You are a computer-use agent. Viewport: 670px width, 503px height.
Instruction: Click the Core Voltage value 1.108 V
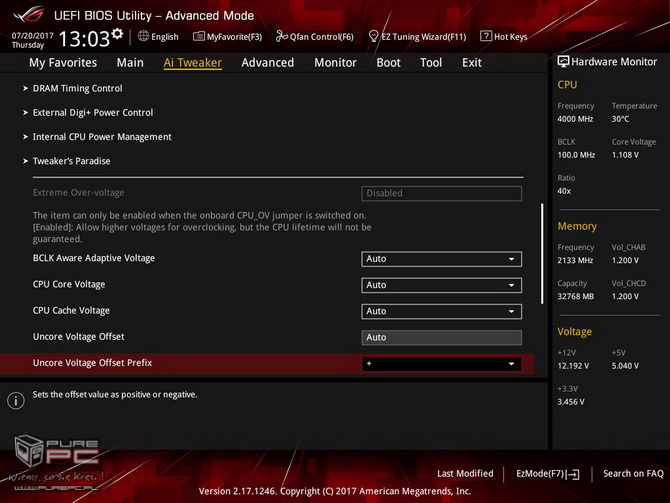point(625,155)
